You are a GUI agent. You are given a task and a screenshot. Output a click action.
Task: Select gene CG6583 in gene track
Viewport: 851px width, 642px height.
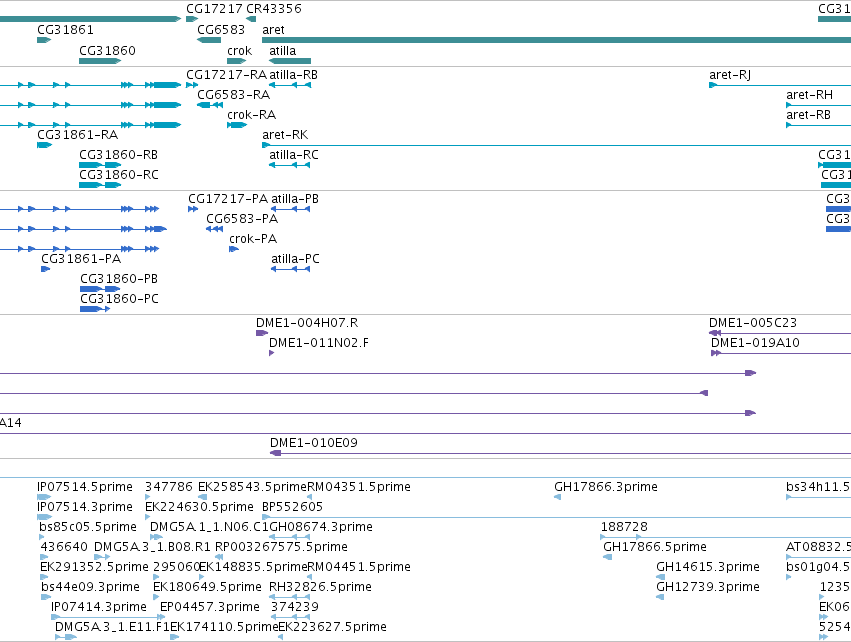click(x=209, y=40)
